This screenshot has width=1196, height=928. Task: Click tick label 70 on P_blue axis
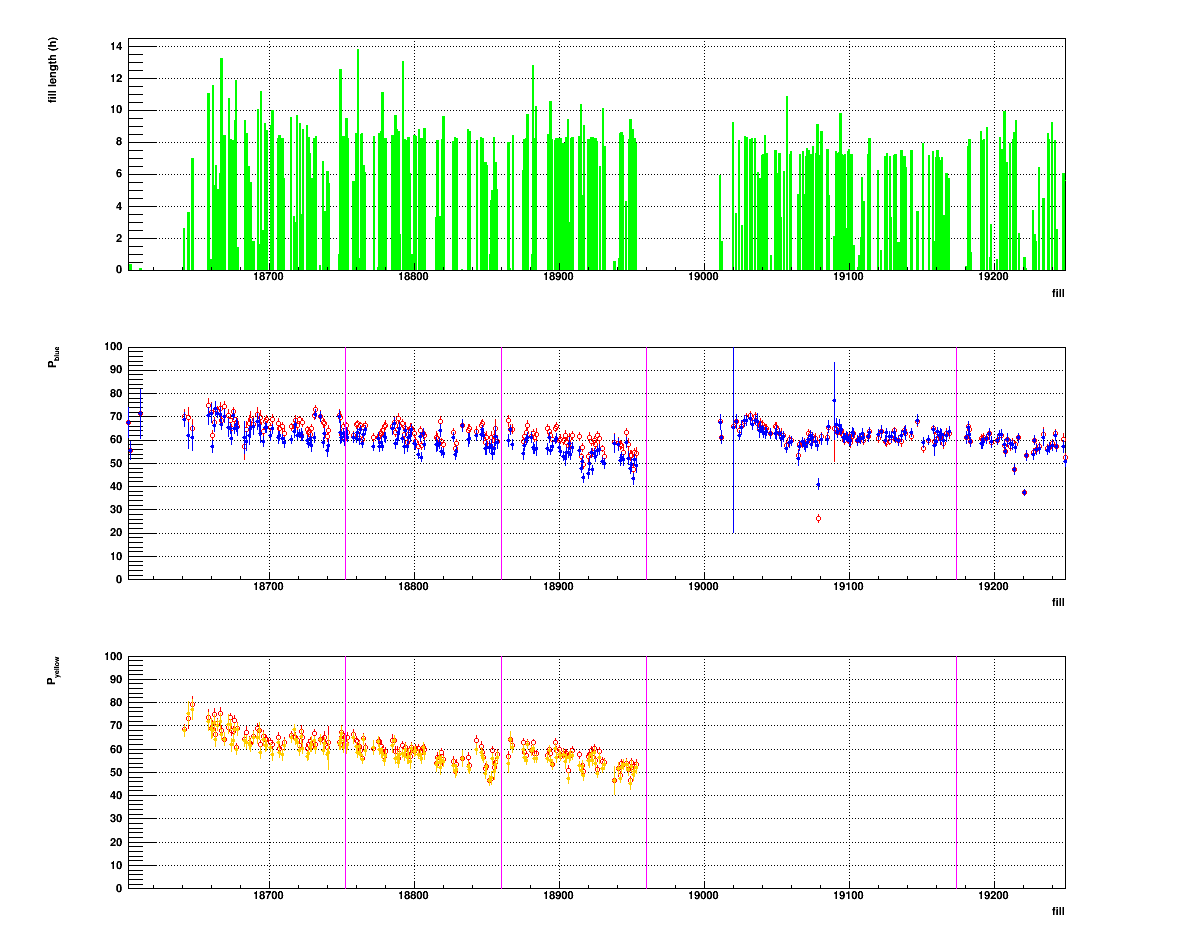[116, 416]
